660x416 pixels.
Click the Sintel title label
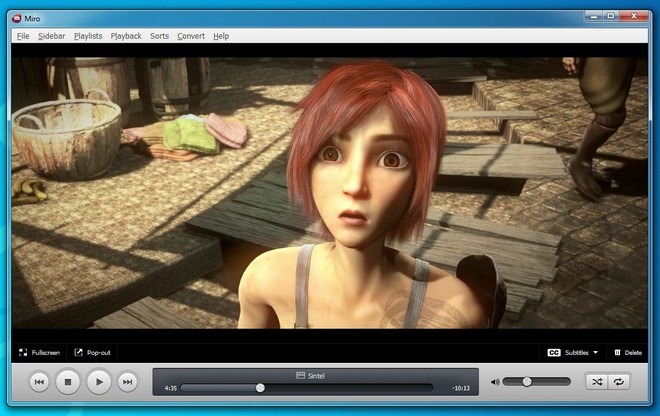tap(311, 376)
